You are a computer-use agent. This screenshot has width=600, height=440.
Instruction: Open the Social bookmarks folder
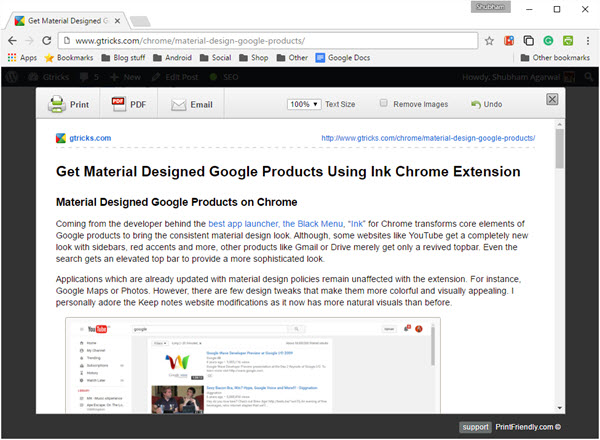pos(215,58)
